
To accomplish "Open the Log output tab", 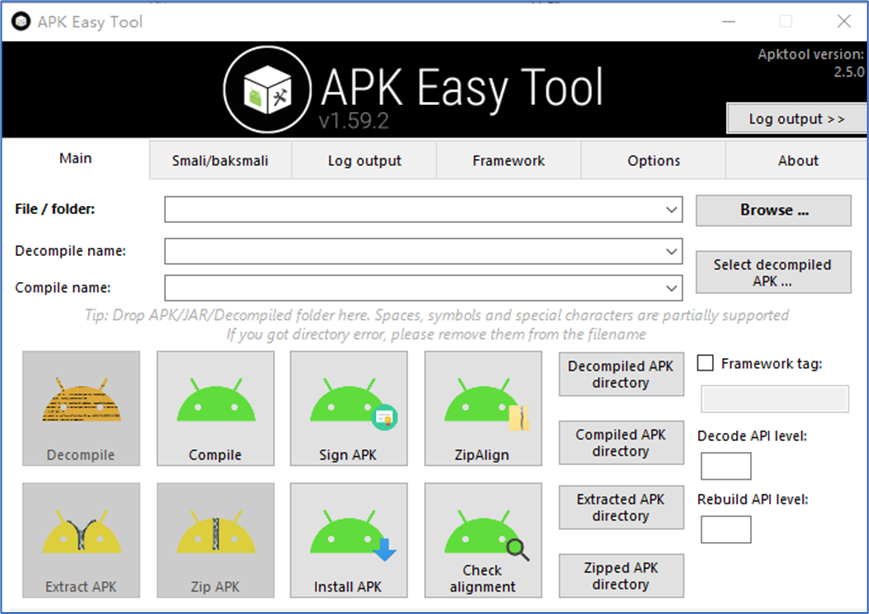I will [364, 161].
